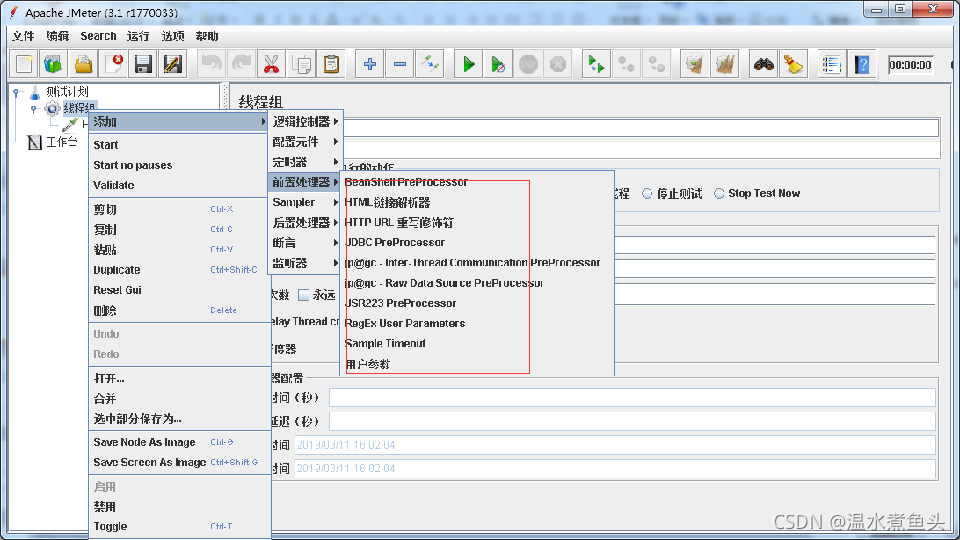Screen dimensions: 960x540
Task: Open the Templates icon in toolbar
Action: [53, 64]
